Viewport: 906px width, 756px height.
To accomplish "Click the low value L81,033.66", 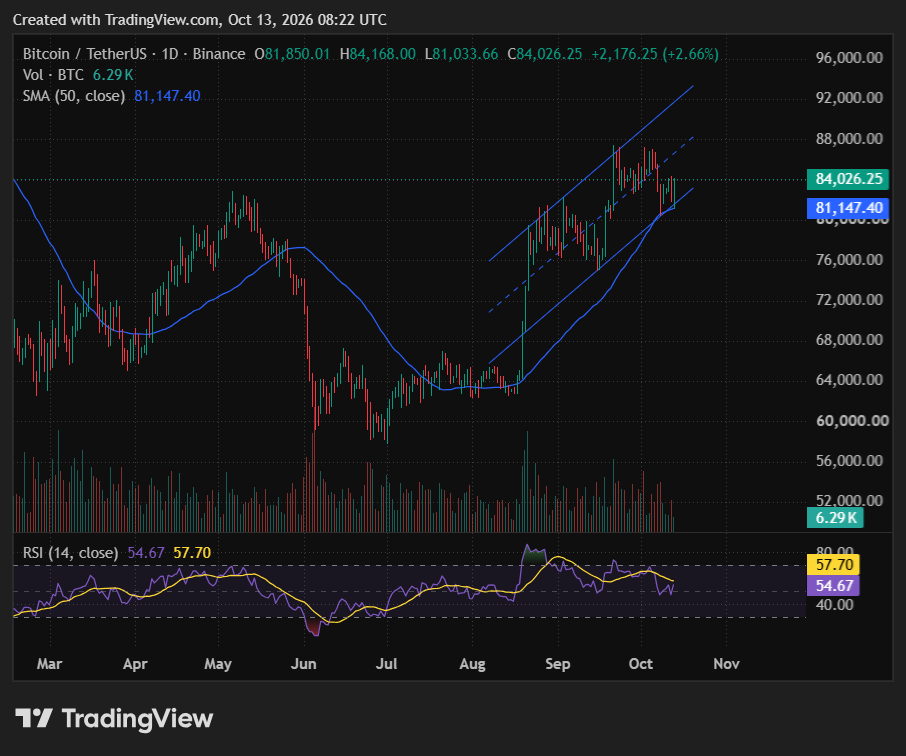I will pos(462,54).
